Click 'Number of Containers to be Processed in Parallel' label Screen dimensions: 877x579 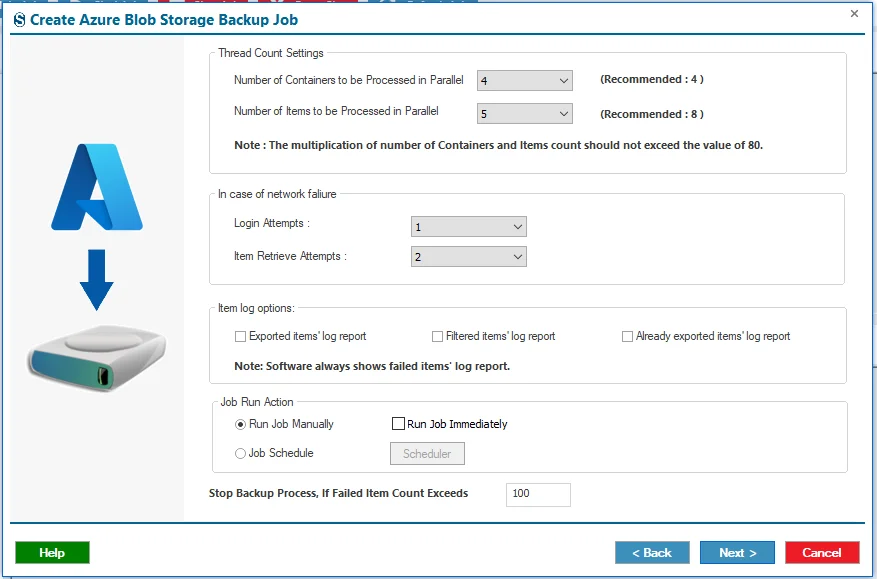pos(348,80)
